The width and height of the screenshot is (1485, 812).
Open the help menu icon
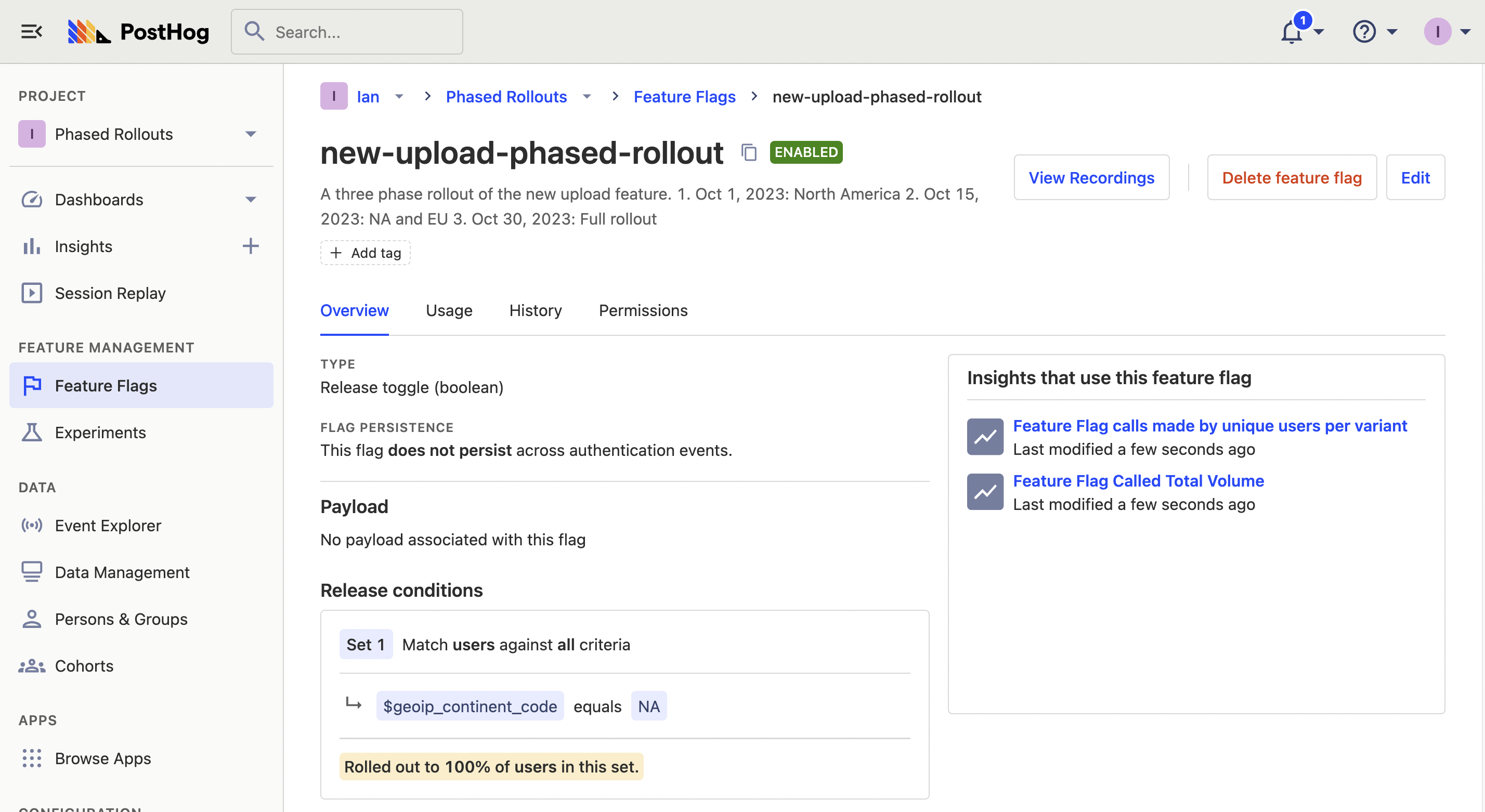click(1364, 32)
